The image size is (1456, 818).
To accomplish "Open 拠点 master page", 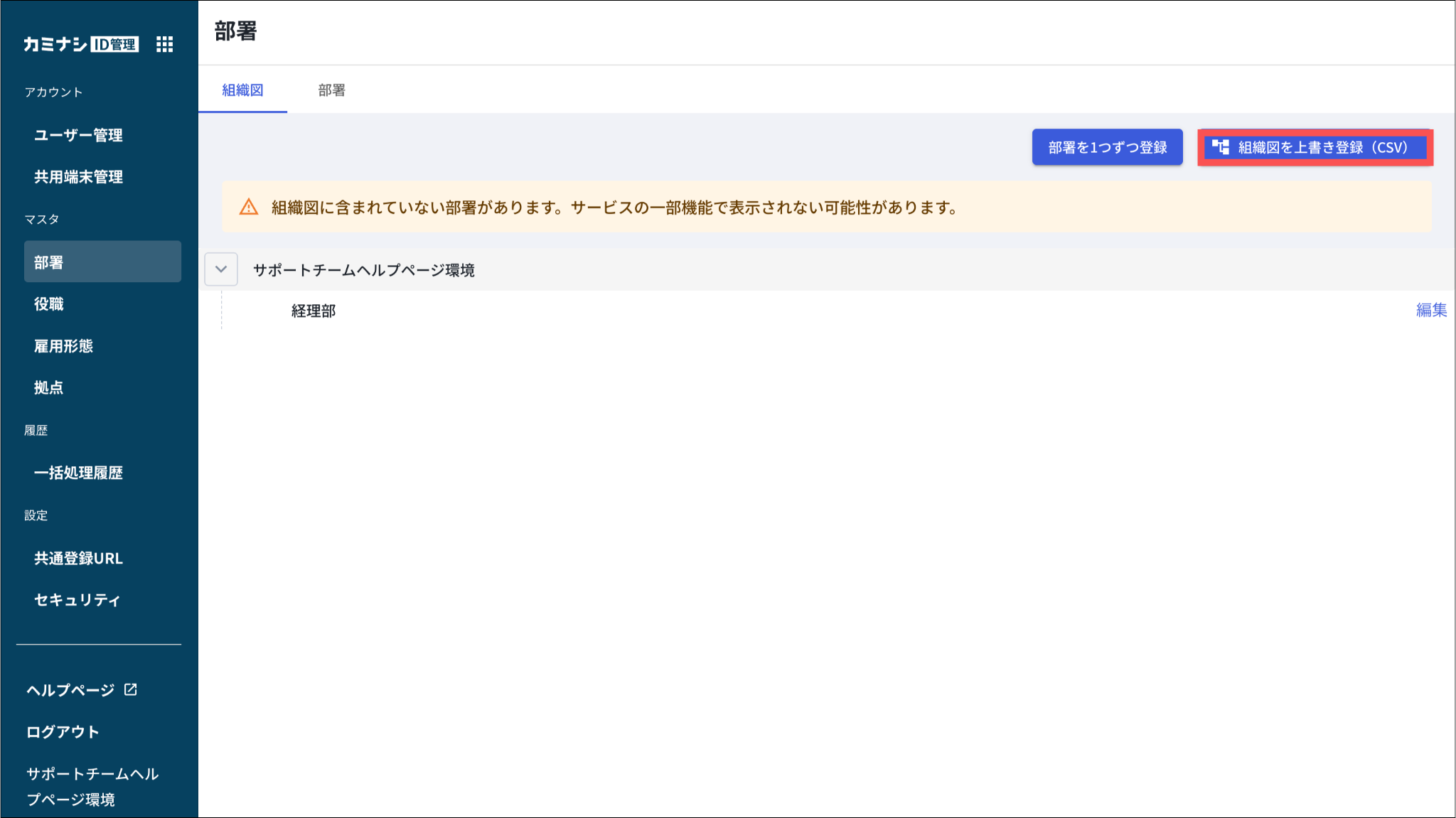I will point(49,387).
